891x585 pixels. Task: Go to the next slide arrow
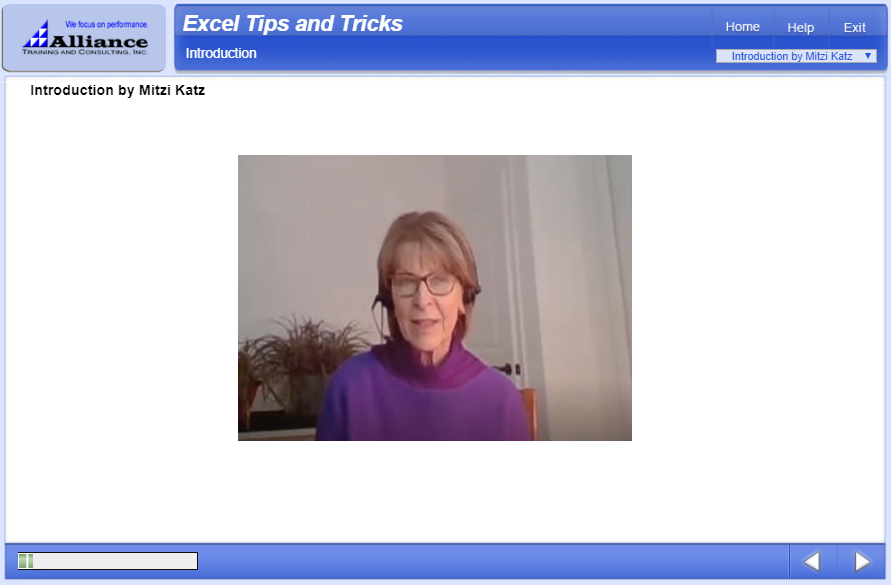click(x=862, y=561)
